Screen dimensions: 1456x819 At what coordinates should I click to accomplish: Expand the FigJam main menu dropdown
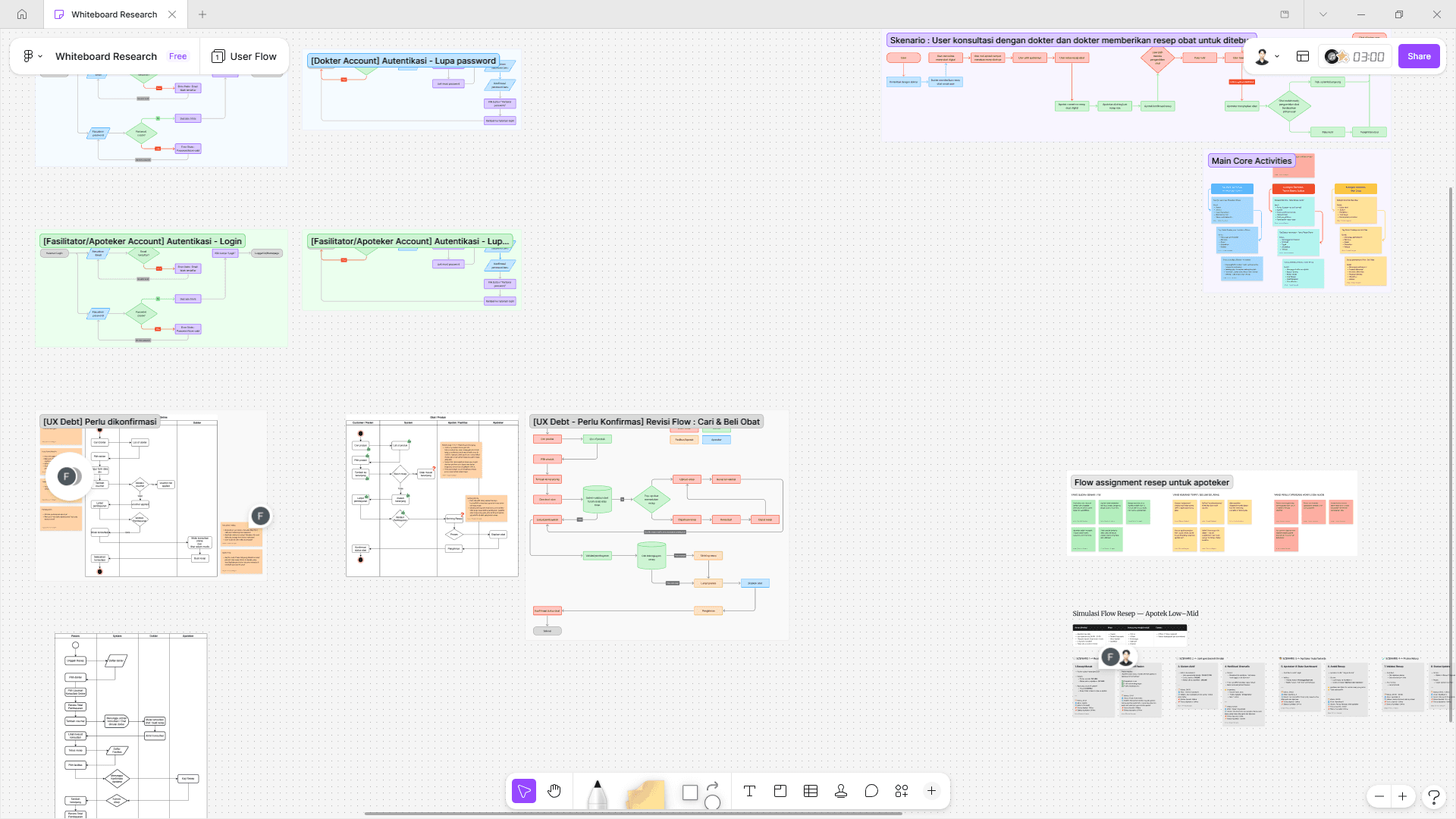pos(33,56)
